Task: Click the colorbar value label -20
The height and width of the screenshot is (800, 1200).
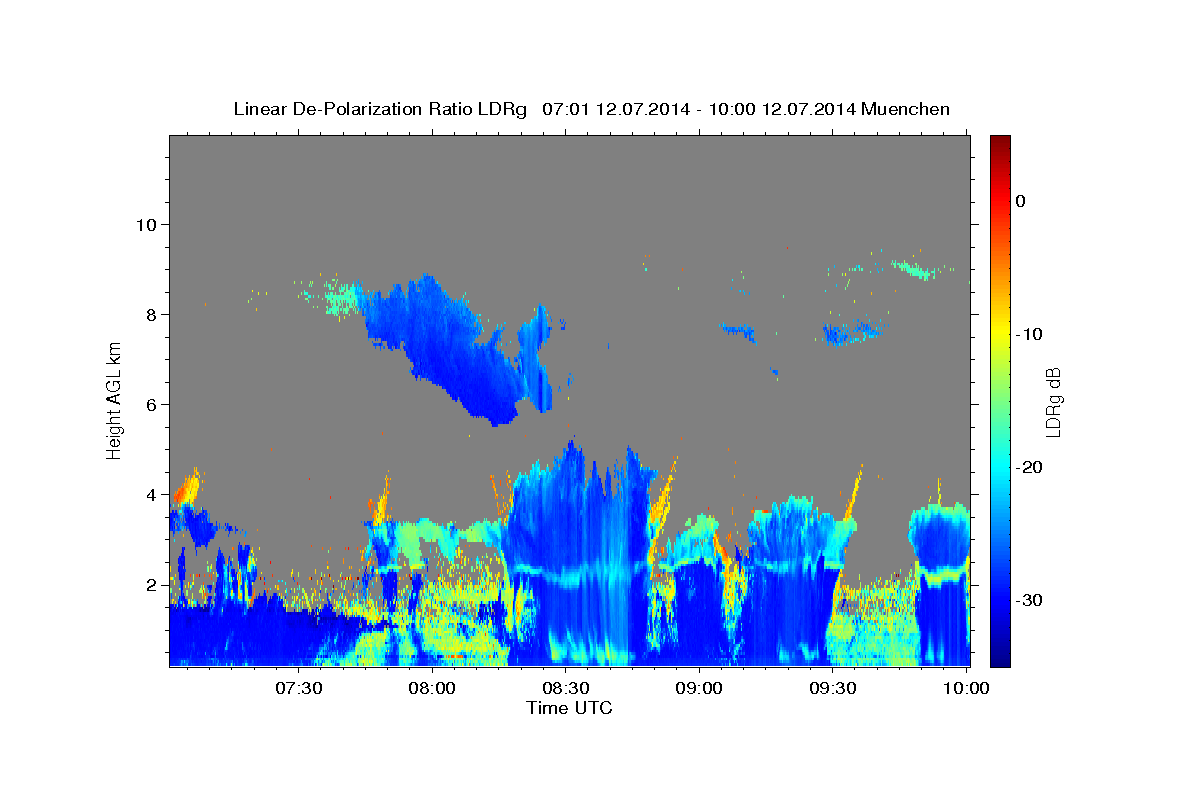Action: click(1030, 467)
